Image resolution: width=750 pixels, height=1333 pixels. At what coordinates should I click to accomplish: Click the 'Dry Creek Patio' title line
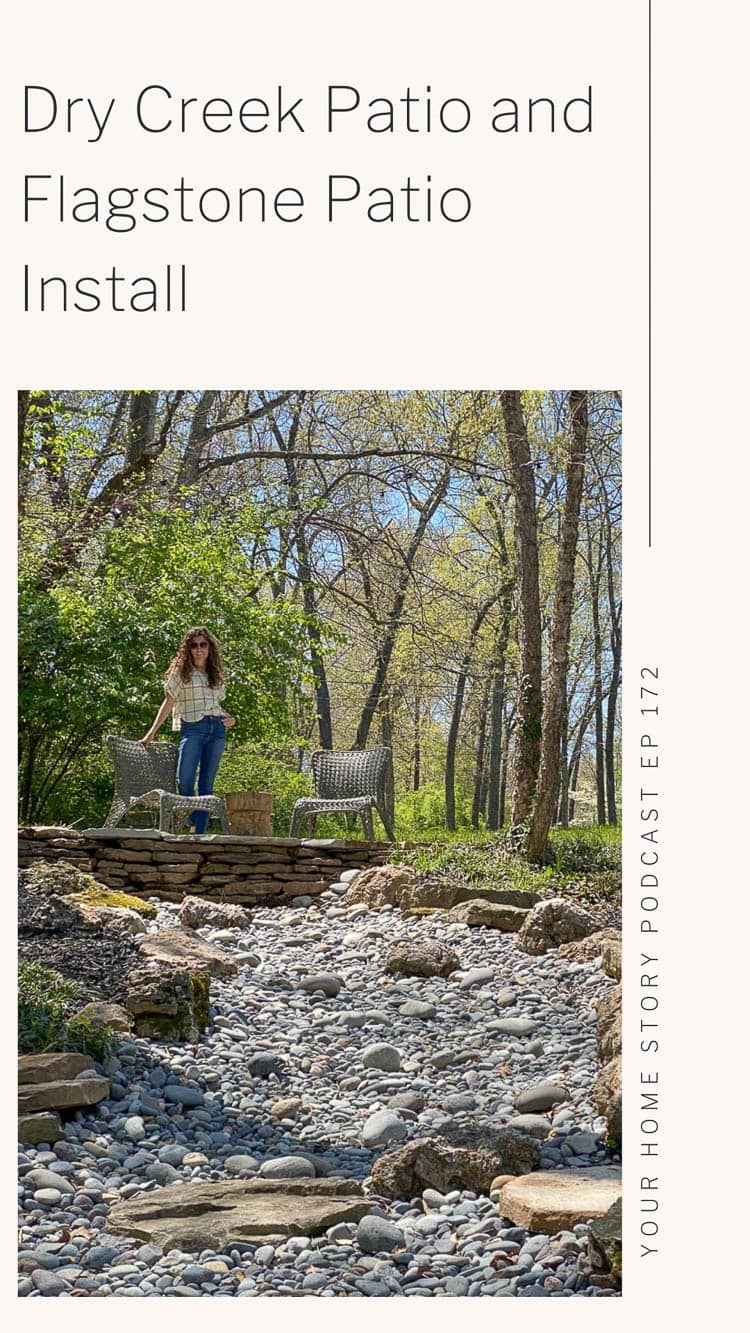pyautogui.click(x=307, y=112)
